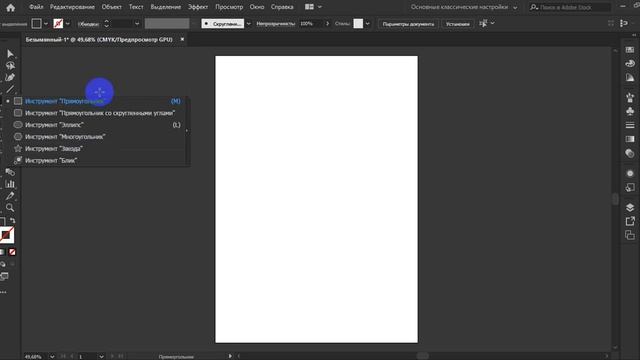Choose Flare tool from flyout
This screenshot has height=360, width=640.
(x=98, y=160)
